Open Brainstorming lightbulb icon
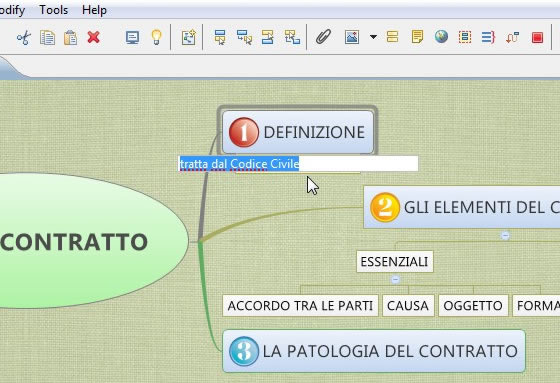The width and height of the screenshot is (560, 383). (x=156, y=37)
